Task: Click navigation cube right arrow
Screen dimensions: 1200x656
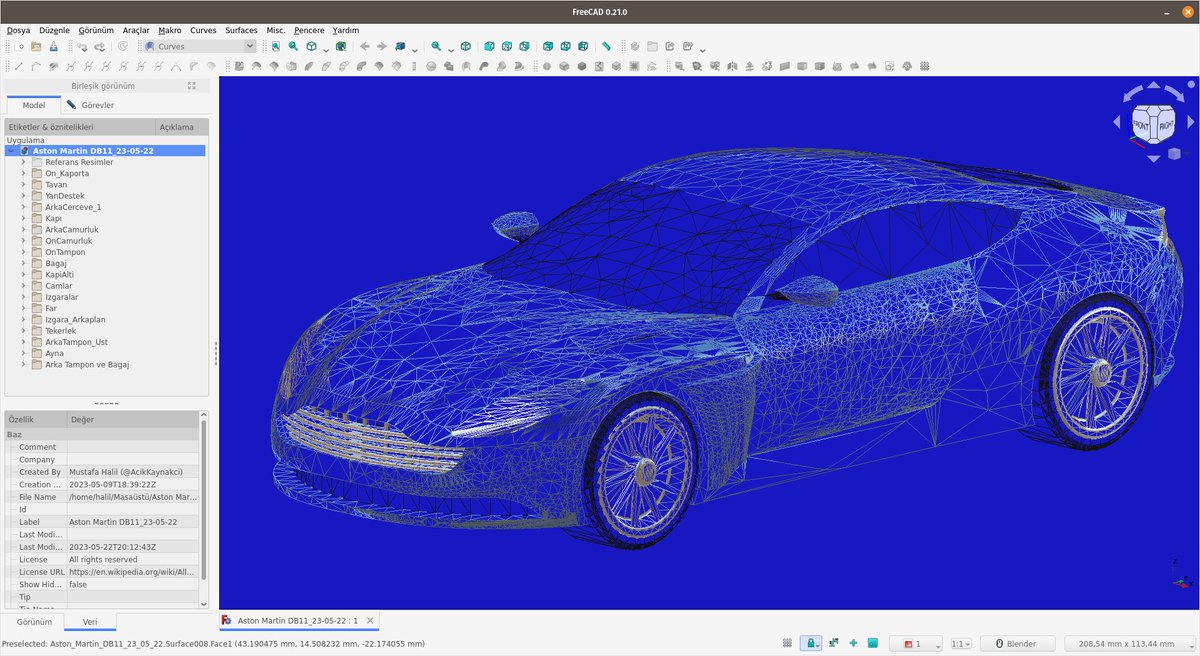Action: pyautogui.click(x=1190, y=122)
